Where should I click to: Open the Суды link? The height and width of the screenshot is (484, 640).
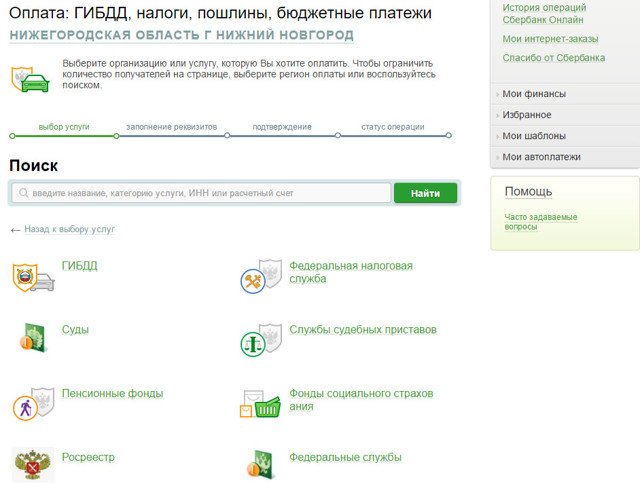(75, 330)
